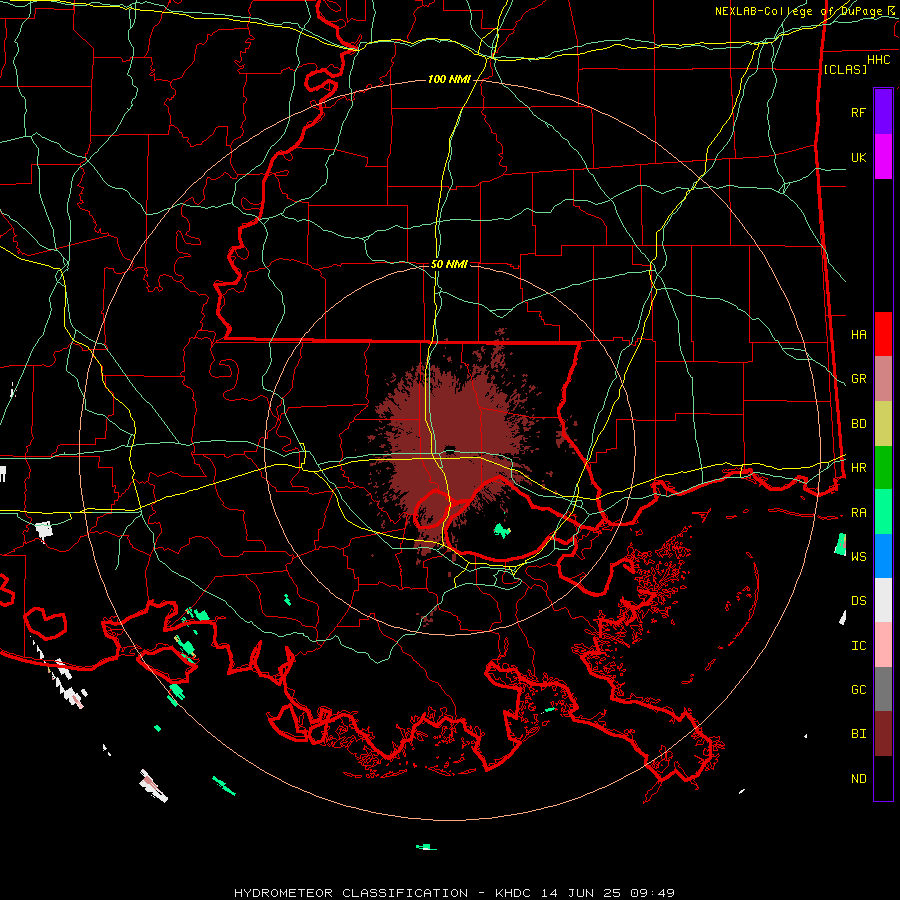
Task: Click the BI legend label
Action: (858, 734)
